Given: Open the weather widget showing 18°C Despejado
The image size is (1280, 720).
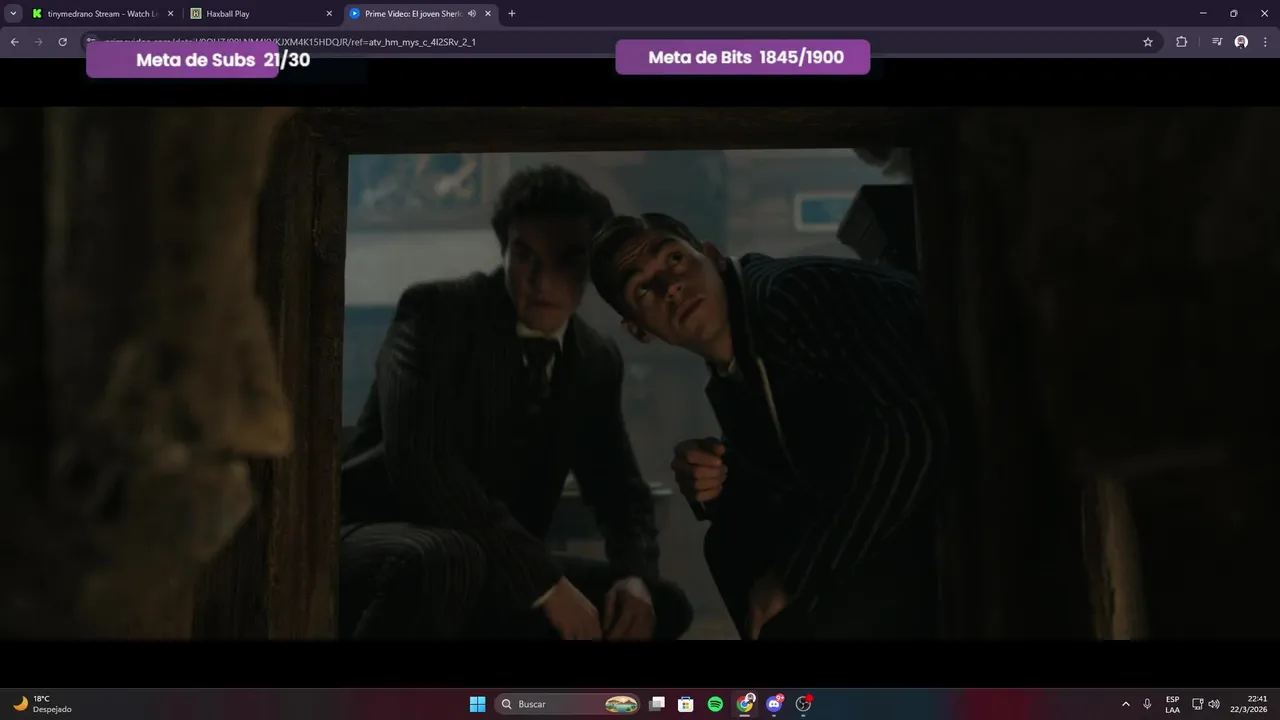Looking at the screenshot, I should point(42,704).
